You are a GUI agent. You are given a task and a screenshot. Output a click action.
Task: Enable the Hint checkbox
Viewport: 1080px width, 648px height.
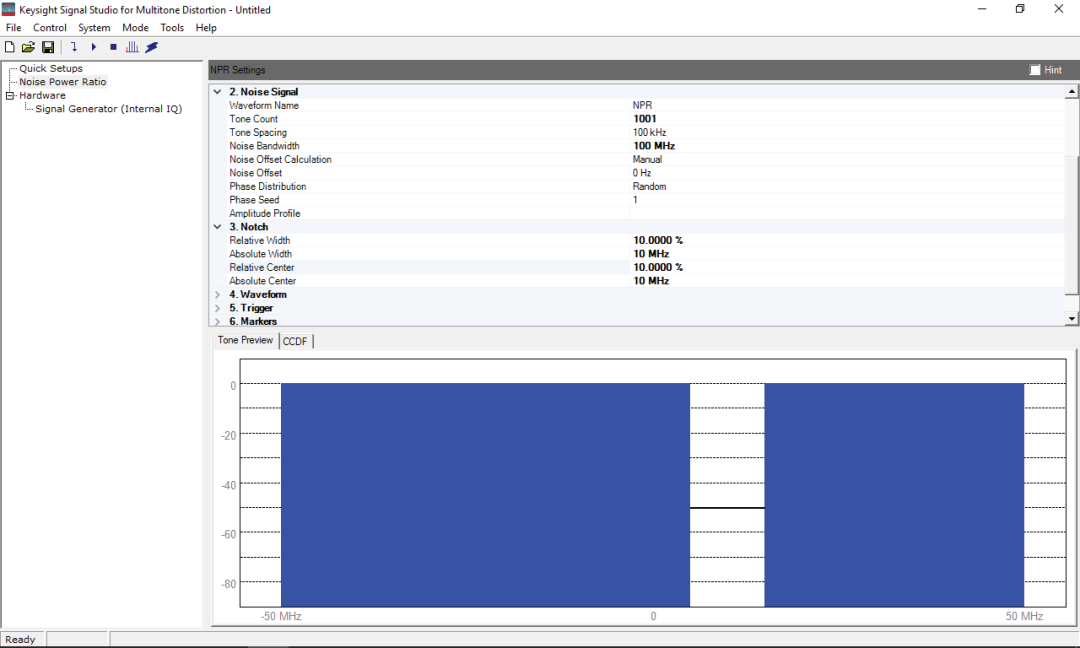pos(1035,70)
